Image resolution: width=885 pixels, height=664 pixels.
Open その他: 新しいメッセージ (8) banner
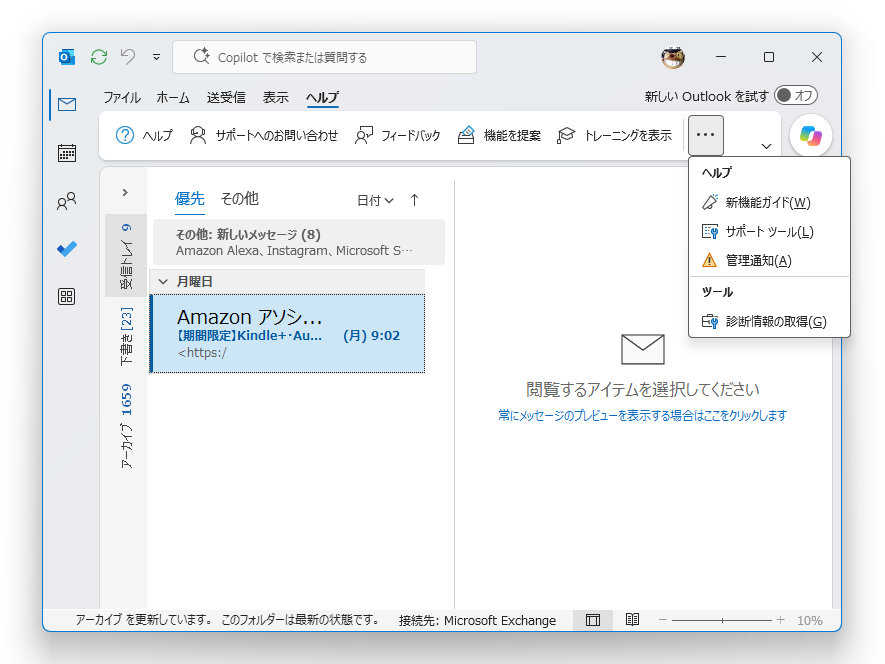pyautogui.click(x=299, y=242)
